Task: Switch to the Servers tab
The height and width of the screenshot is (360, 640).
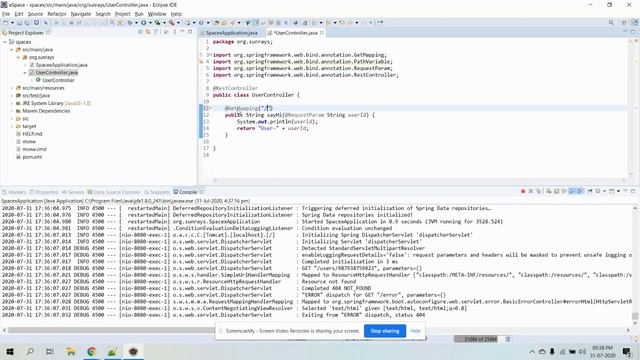Action: (x=73, y=192)
